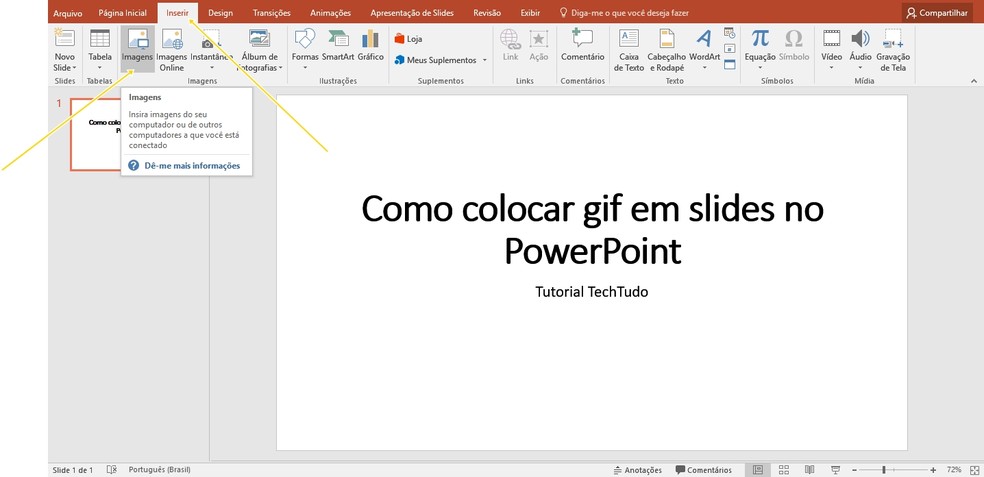984x477 pixels.
Task: Expand Equação dropdown arrow
Action: point(760,68)
